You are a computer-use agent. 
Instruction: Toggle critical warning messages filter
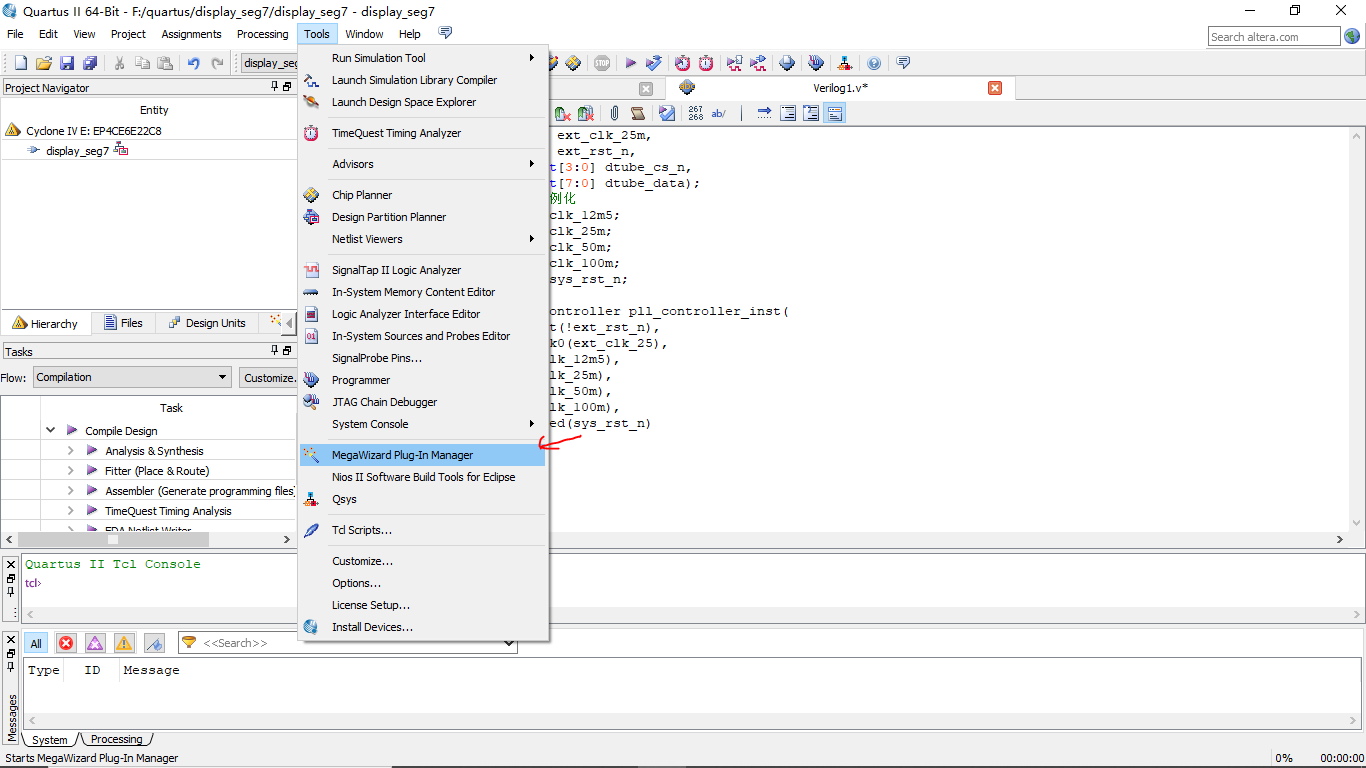pos(95,643)
